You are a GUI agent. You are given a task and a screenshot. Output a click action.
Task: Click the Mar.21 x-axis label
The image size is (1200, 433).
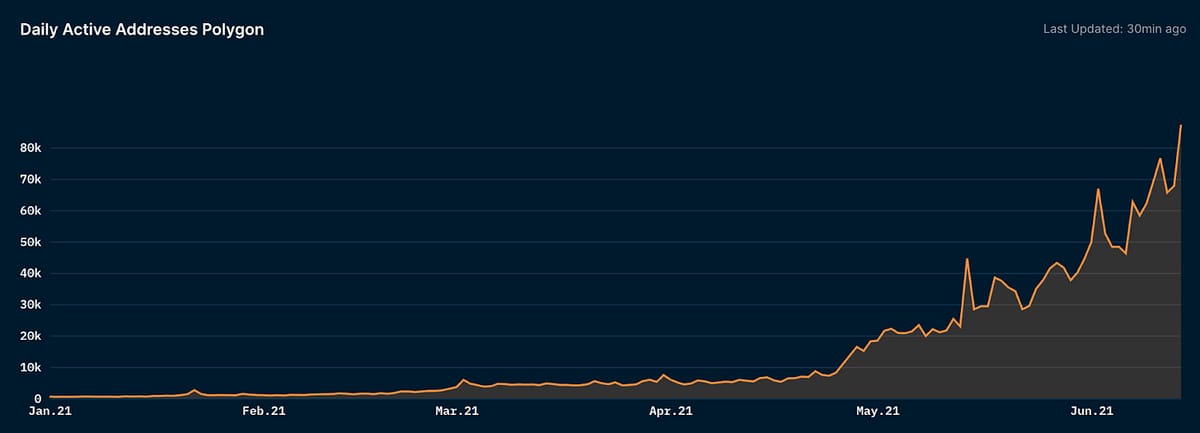tap(457, 410)
